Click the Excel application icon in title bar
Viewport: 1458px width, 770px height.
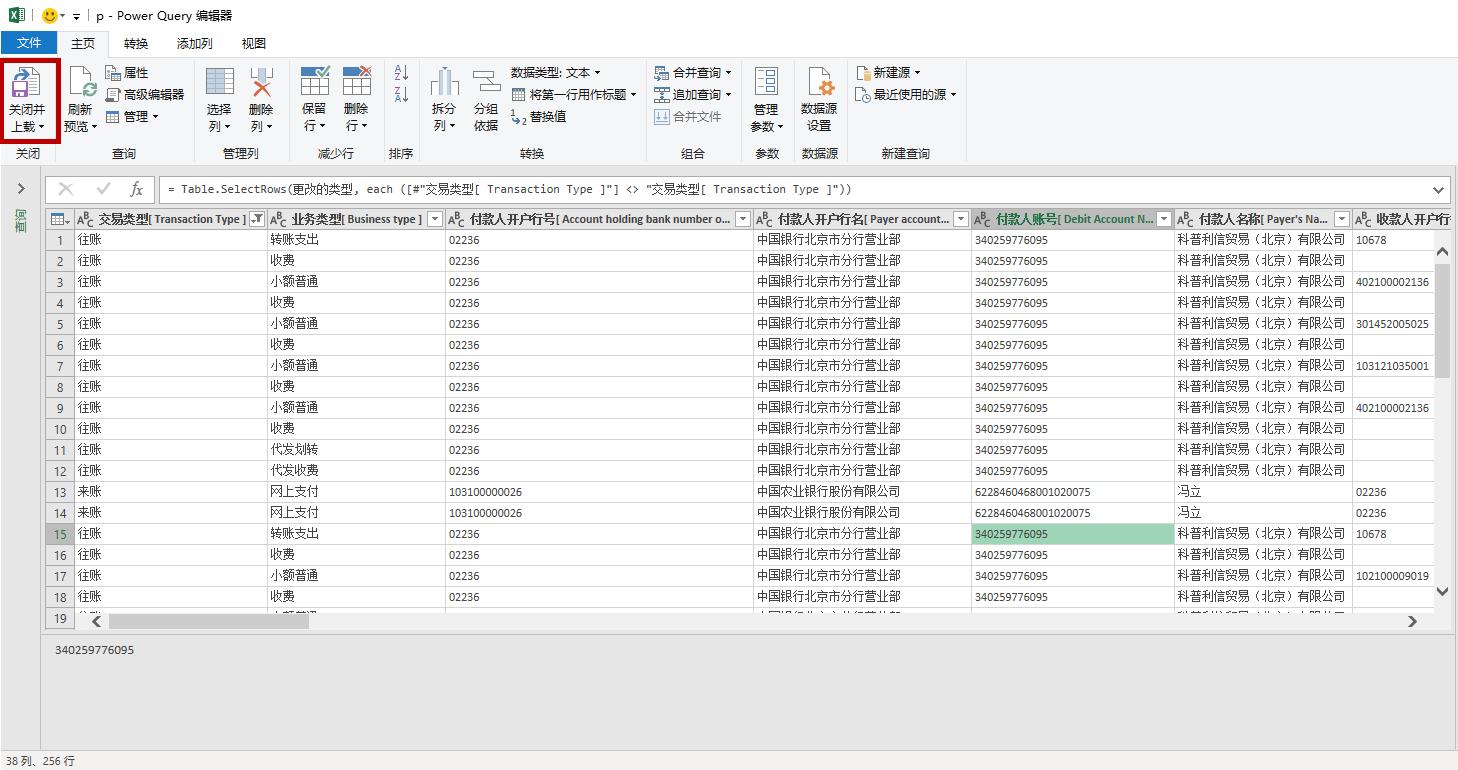17,15
